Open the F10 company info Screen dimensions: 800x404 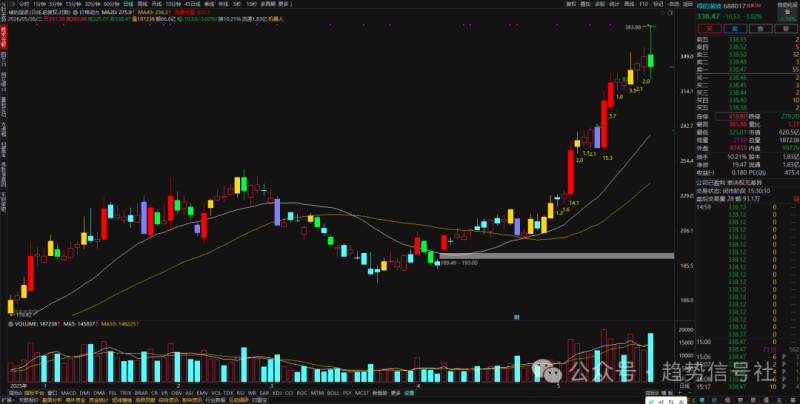coord(644,4)
